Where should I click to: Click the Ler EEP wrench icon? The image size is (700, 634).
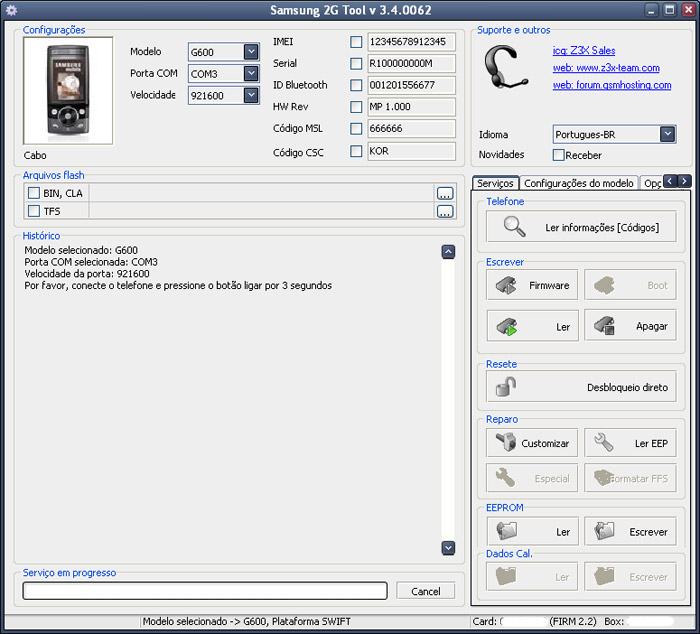604,443
